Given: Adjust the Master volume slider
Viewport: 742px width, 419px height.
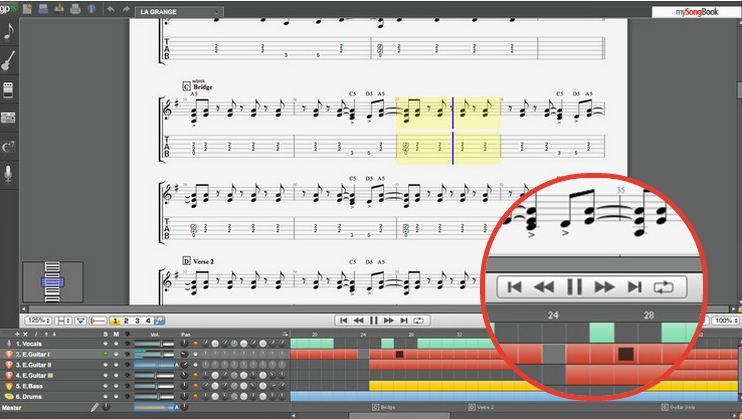Looking at the screenshot, I should (x=154, y=407).
